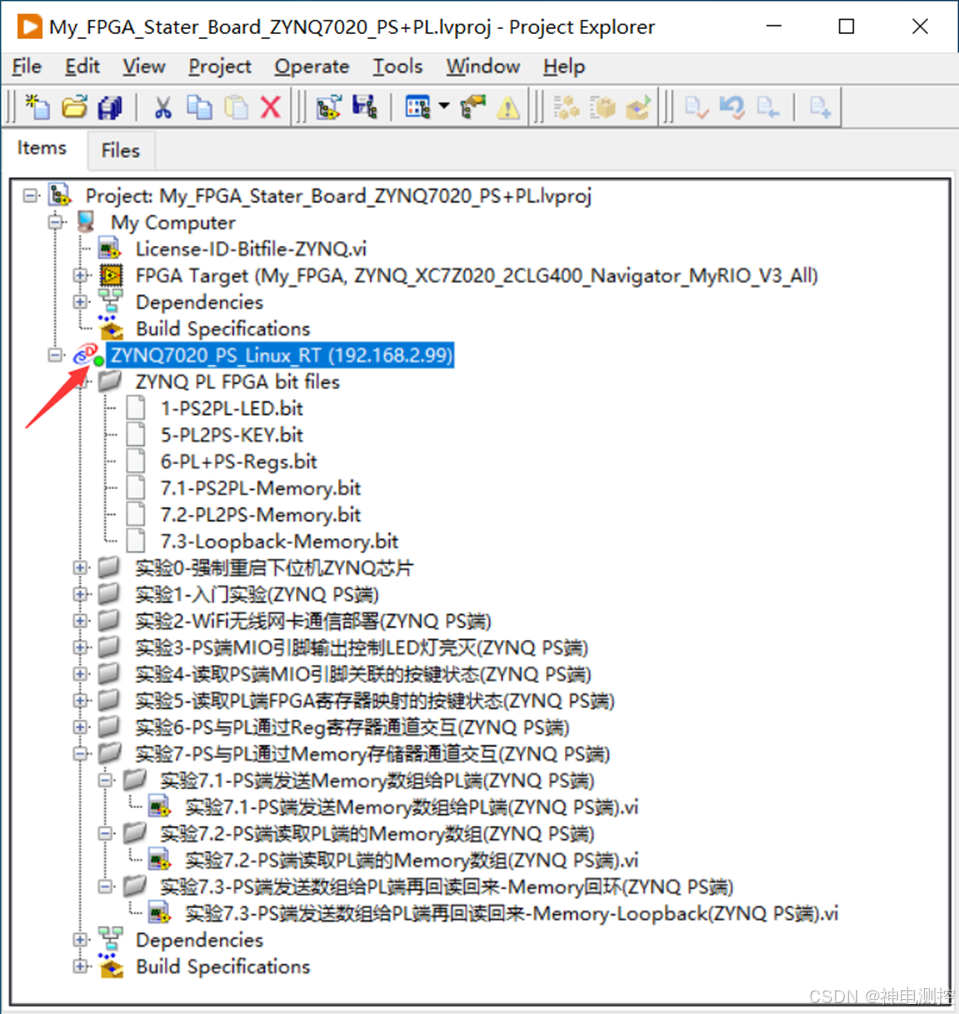The image size is (959, 1014).
Task: Expand Dependencies under ZYNQ7020 target
Action: (80, 940)
